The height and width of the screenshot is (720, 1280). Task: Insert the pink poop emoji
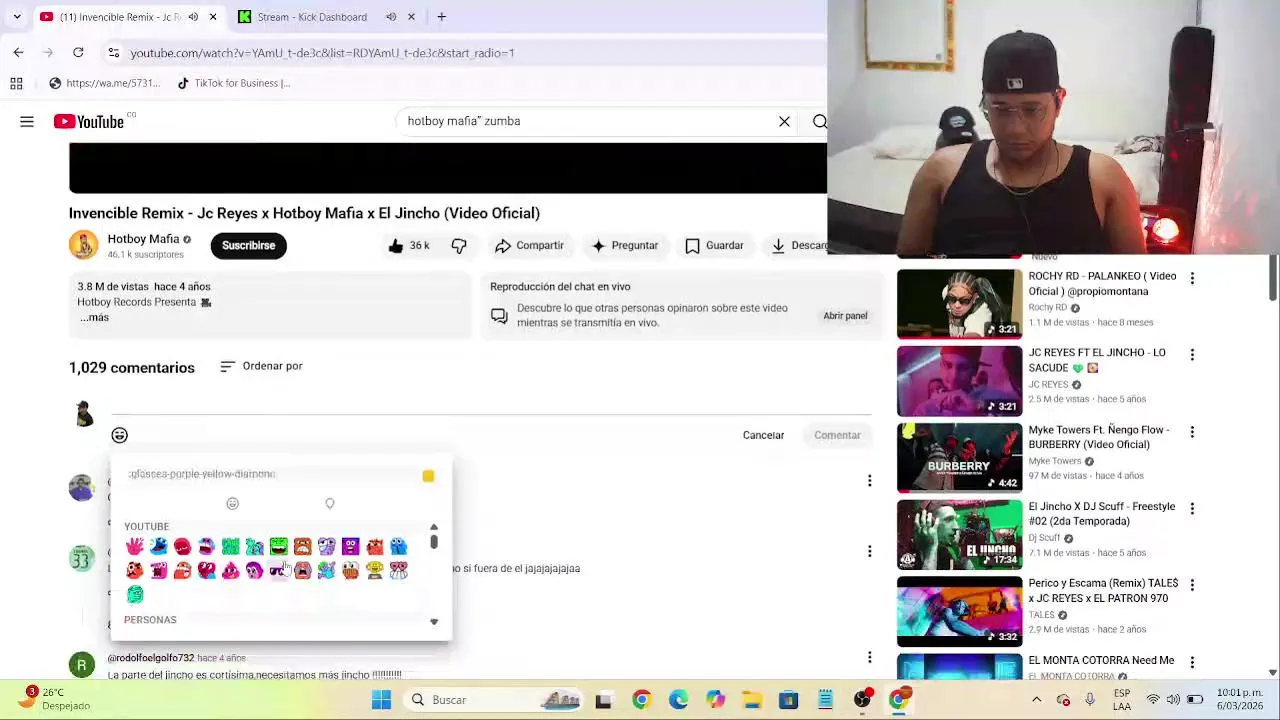(x=230, y=571)
